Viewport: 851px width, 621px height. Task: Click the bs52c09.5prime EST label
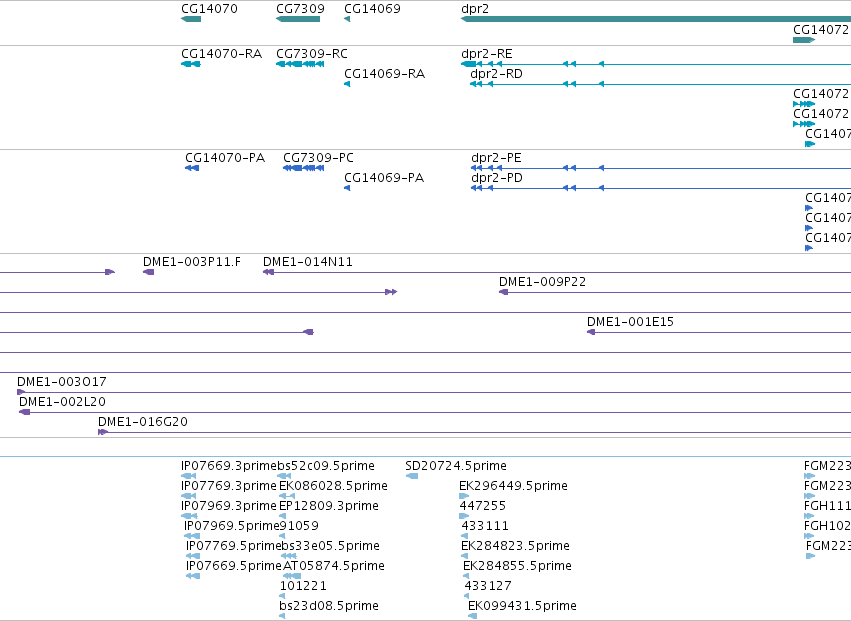326,466
